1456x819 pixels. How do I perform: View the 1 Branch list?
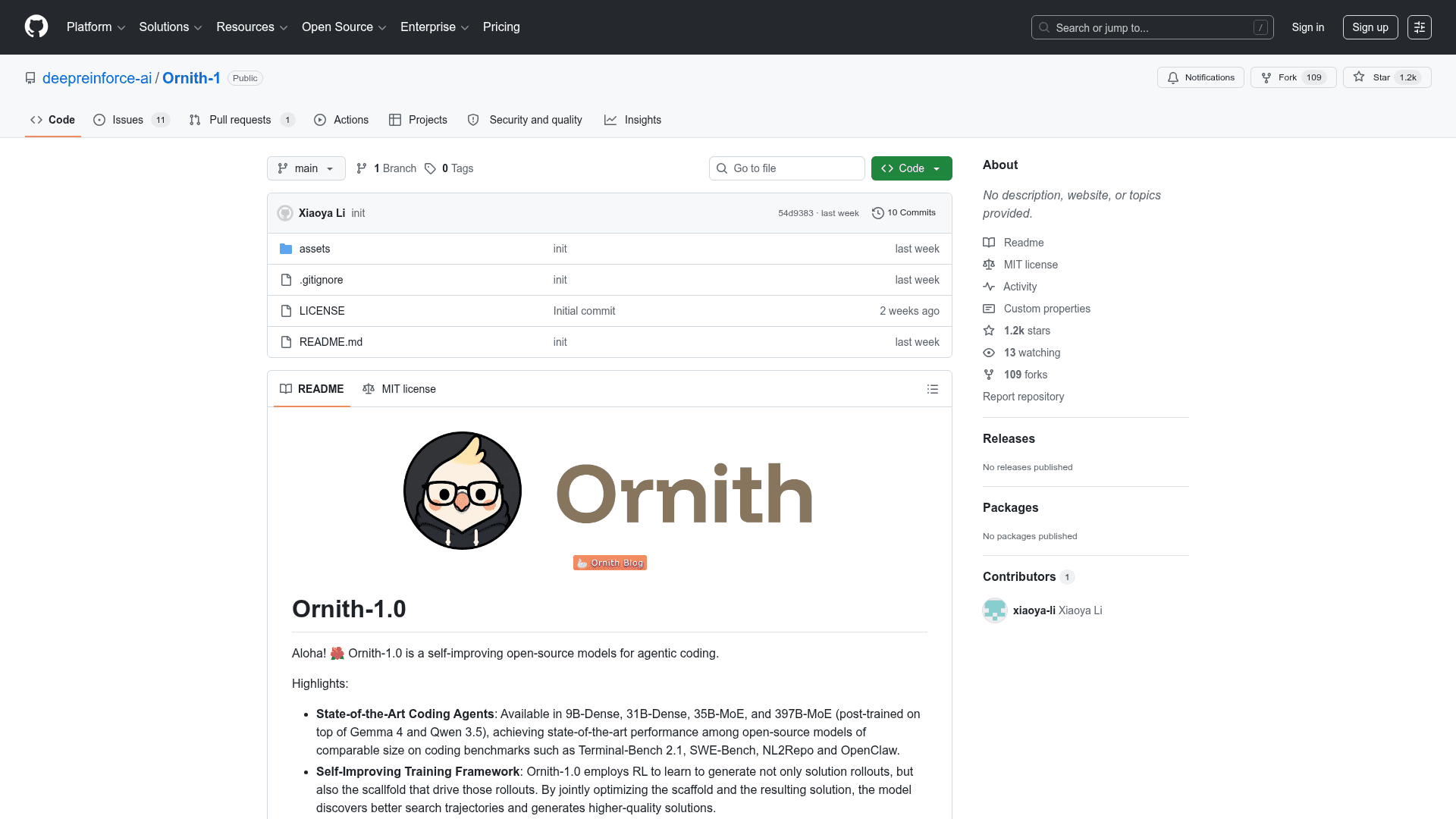[387, 168]
